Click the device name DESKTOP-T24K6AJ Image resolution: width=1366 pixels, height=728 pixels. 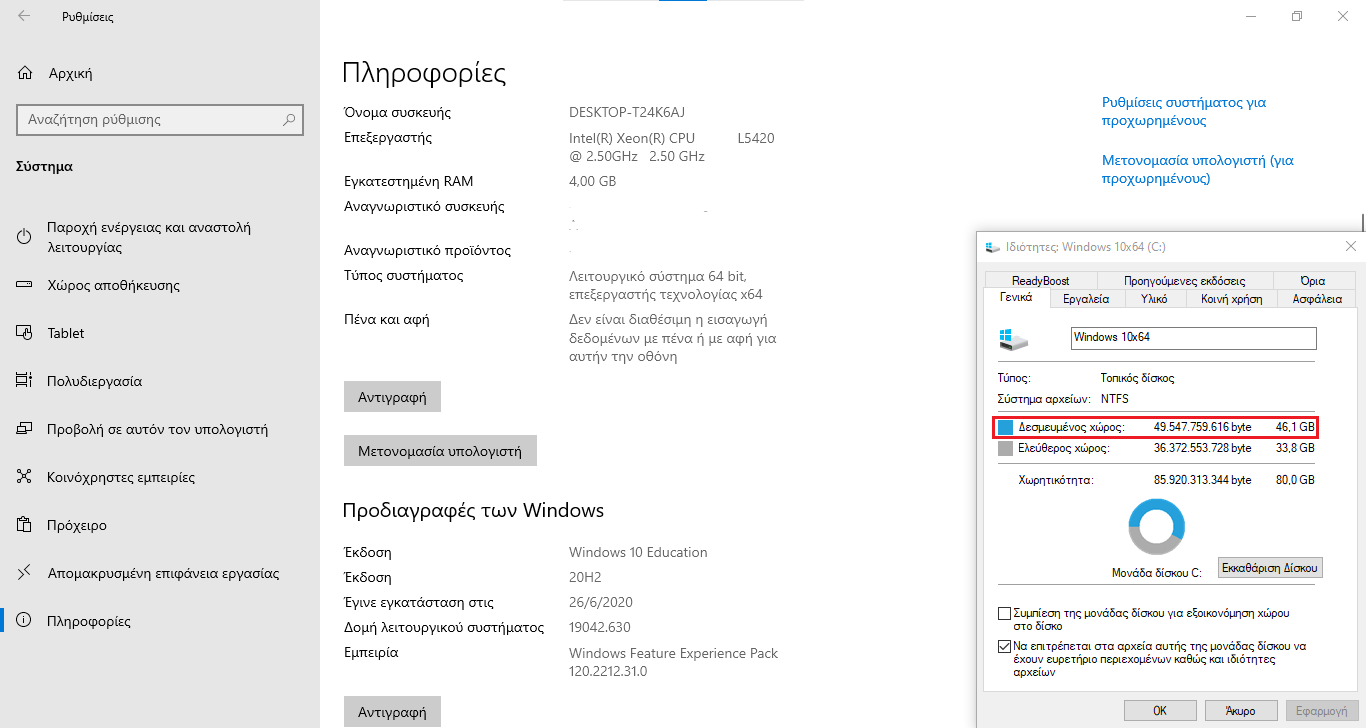tap(627, 112)
